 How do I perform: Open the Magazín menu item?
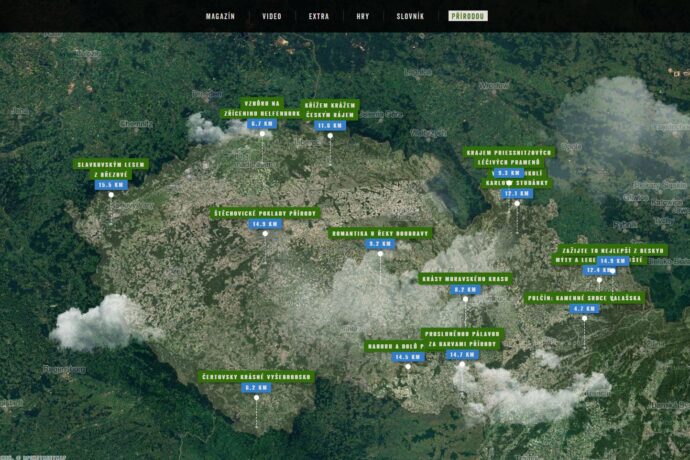click(x=220, y=16)
